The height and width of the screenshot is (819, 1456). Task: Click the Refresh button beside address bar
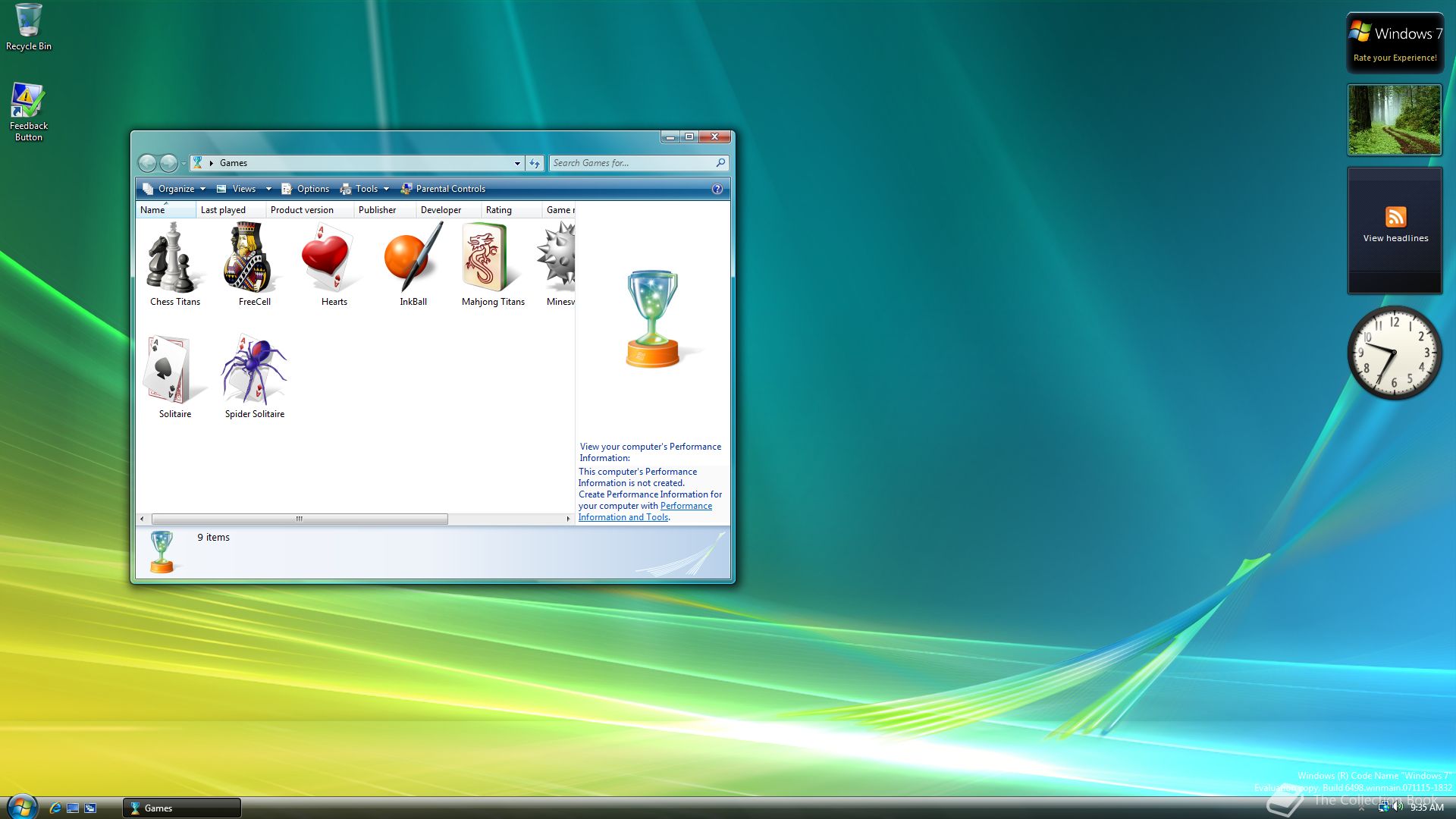point(535,163)
